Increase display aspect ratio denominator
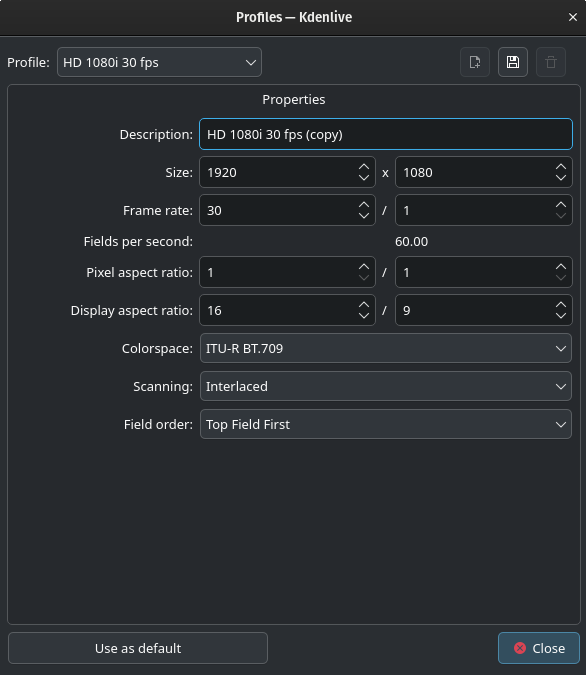 click(x=561, y=304)
